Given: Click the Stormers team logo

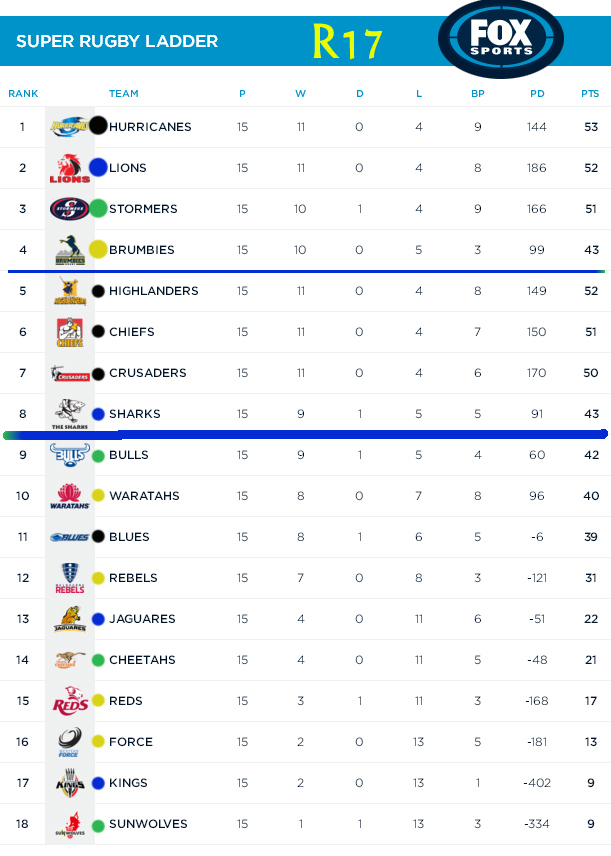Looking at the screenshot, I should (68, 209).
